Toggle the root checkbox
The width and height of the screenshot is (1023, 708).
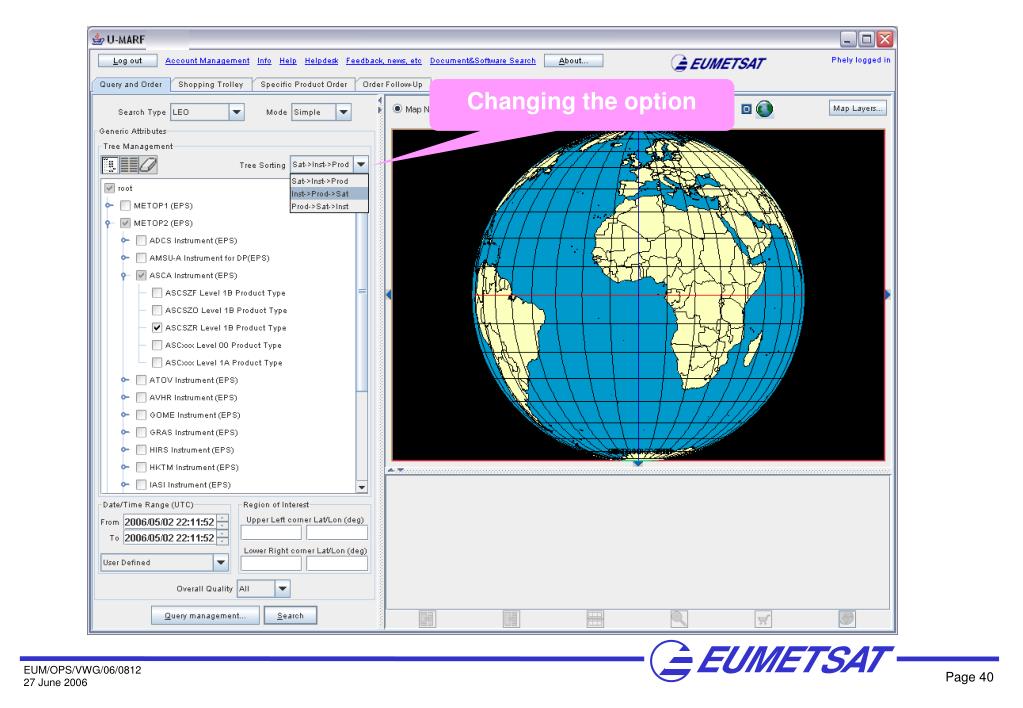[x=110, y=188]
